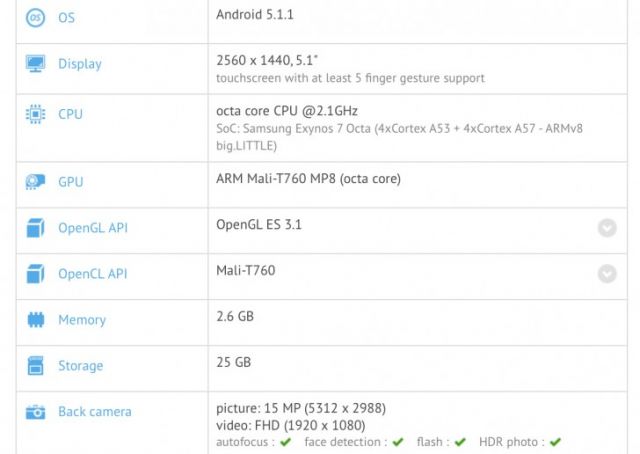Click the Back camera icon

[36, 412]
